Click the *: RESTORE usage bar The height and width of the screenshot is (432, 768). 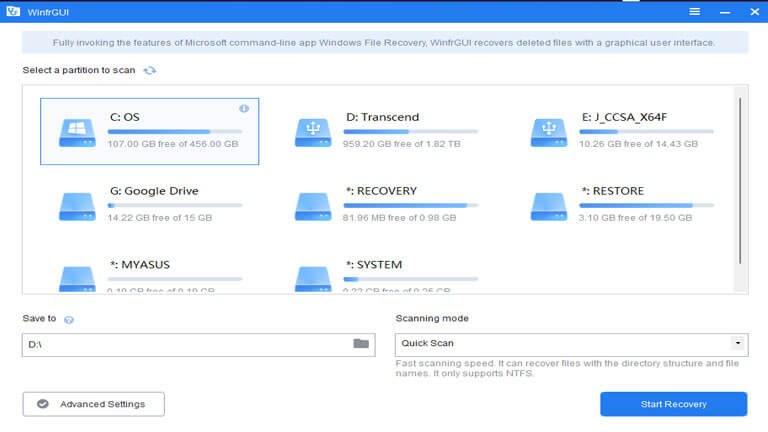pos(646,205)
